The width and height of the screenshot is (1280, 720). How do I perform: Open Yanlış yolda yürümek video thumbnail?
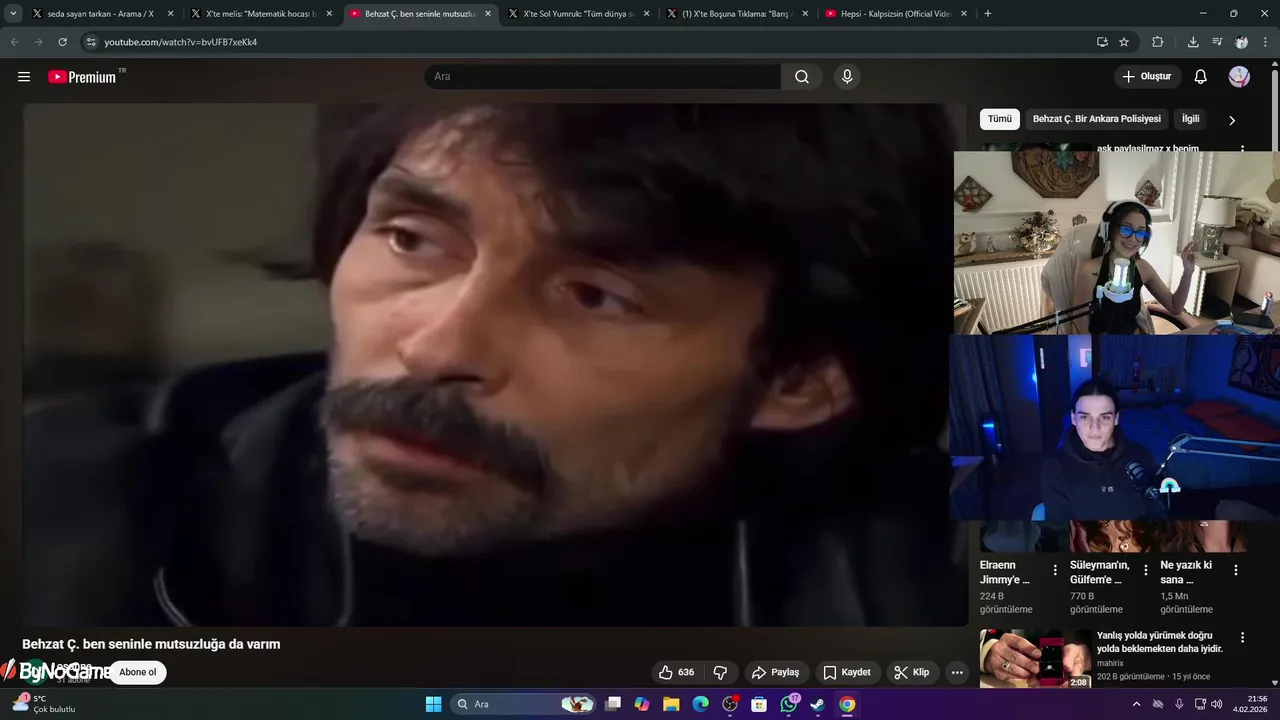click(x=1035, y=658)
